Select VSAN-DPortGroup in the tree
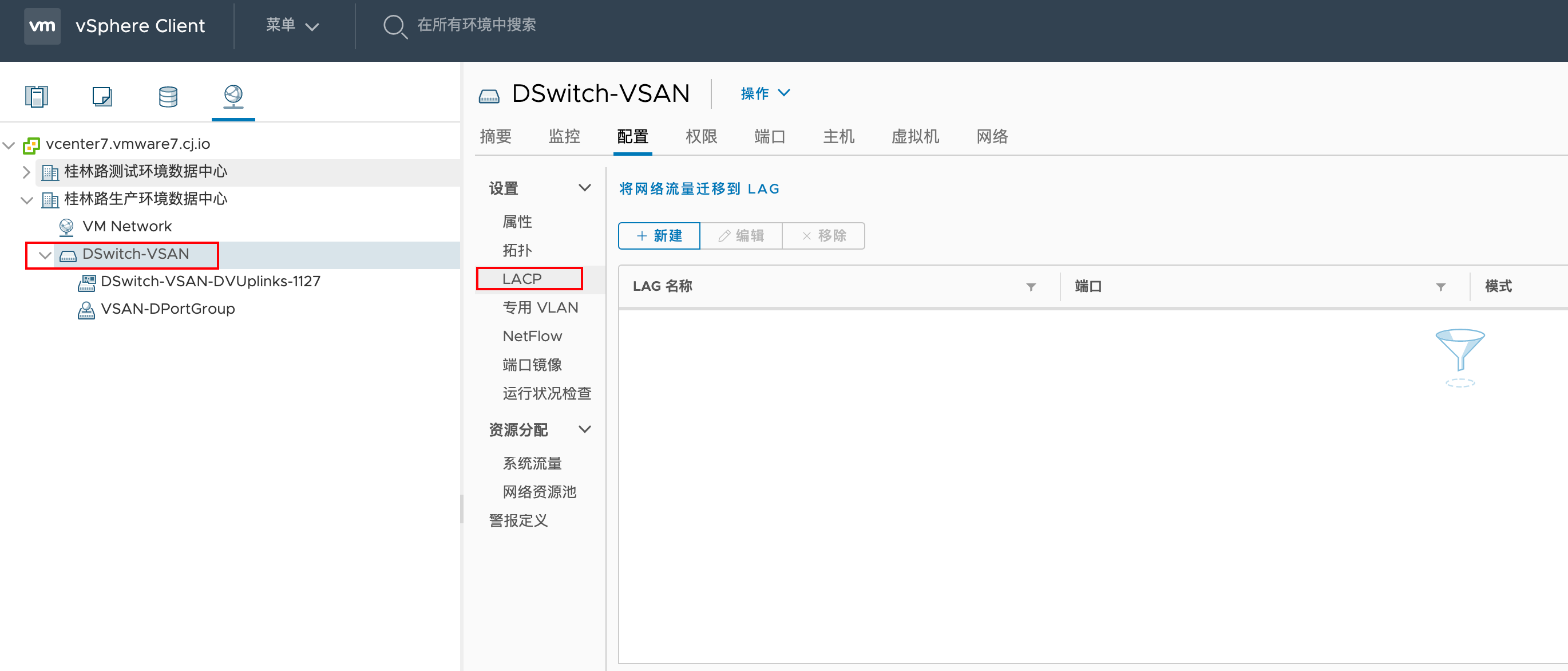Screen dimensions: 1568x671 pos(168,309)
